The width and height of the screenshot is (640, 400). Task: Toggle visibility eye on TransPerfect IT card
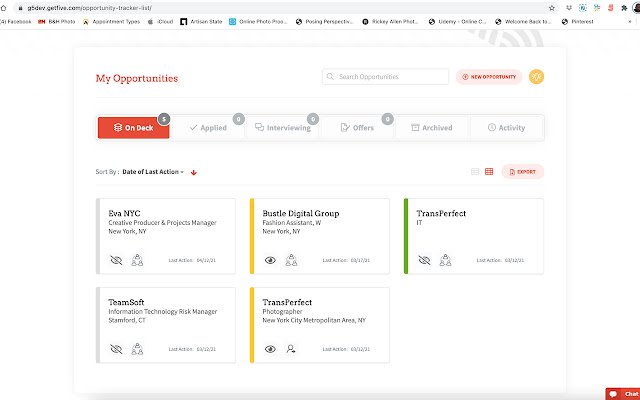tap(424, 260)
